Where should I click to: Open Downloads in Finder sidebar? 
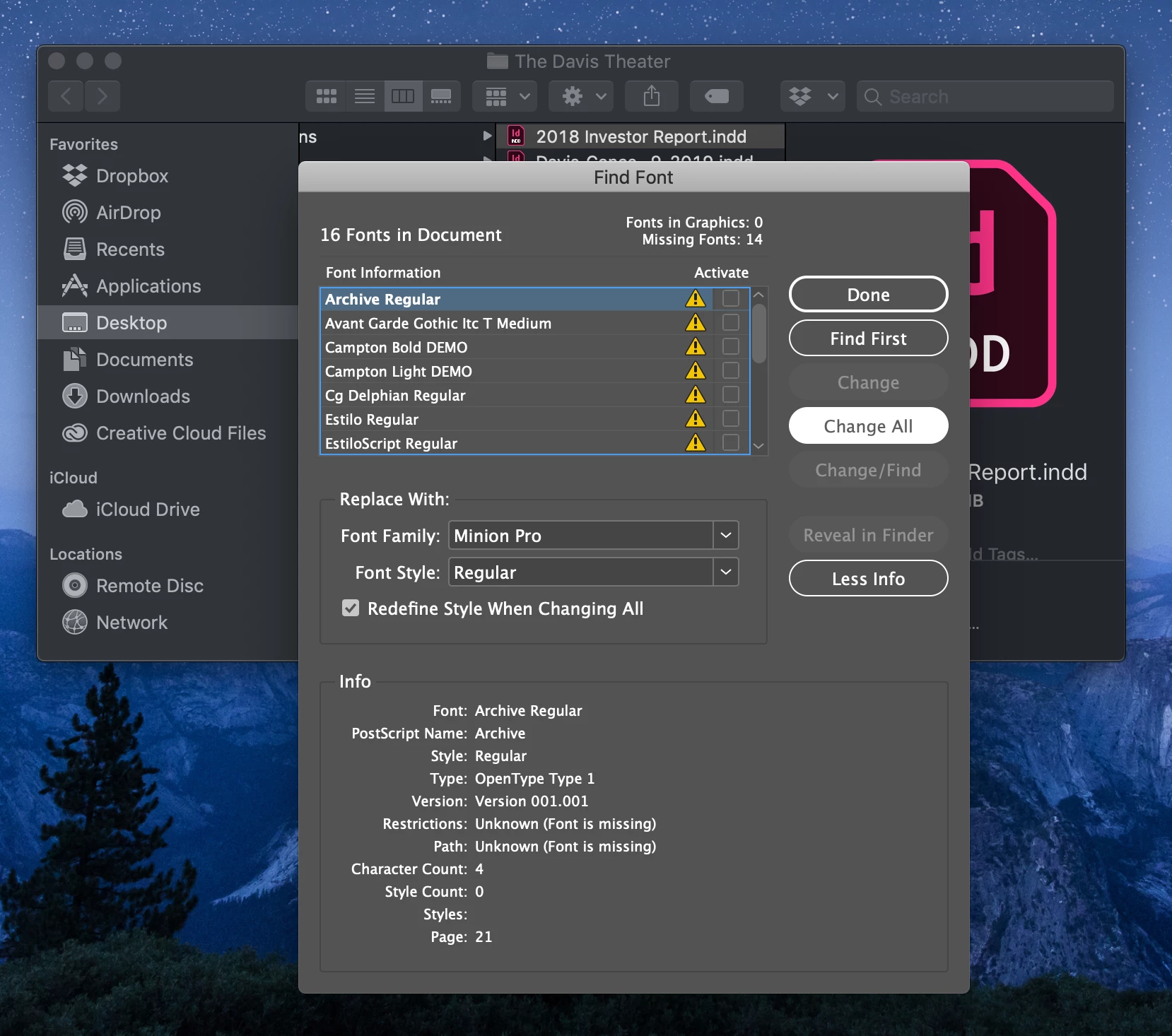click(x=168, y=396)
